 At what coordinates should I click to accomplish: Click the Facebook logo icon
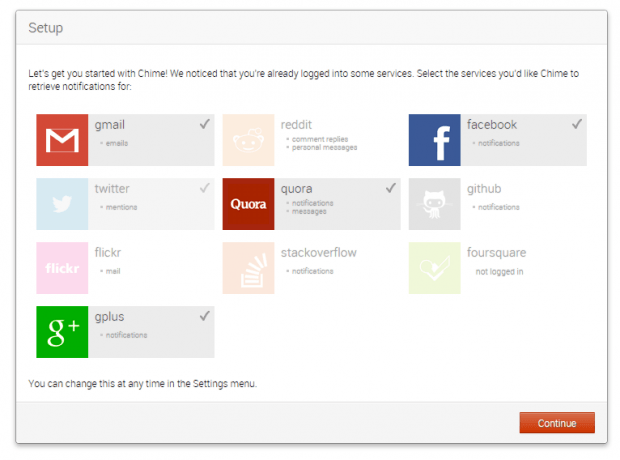434,140
